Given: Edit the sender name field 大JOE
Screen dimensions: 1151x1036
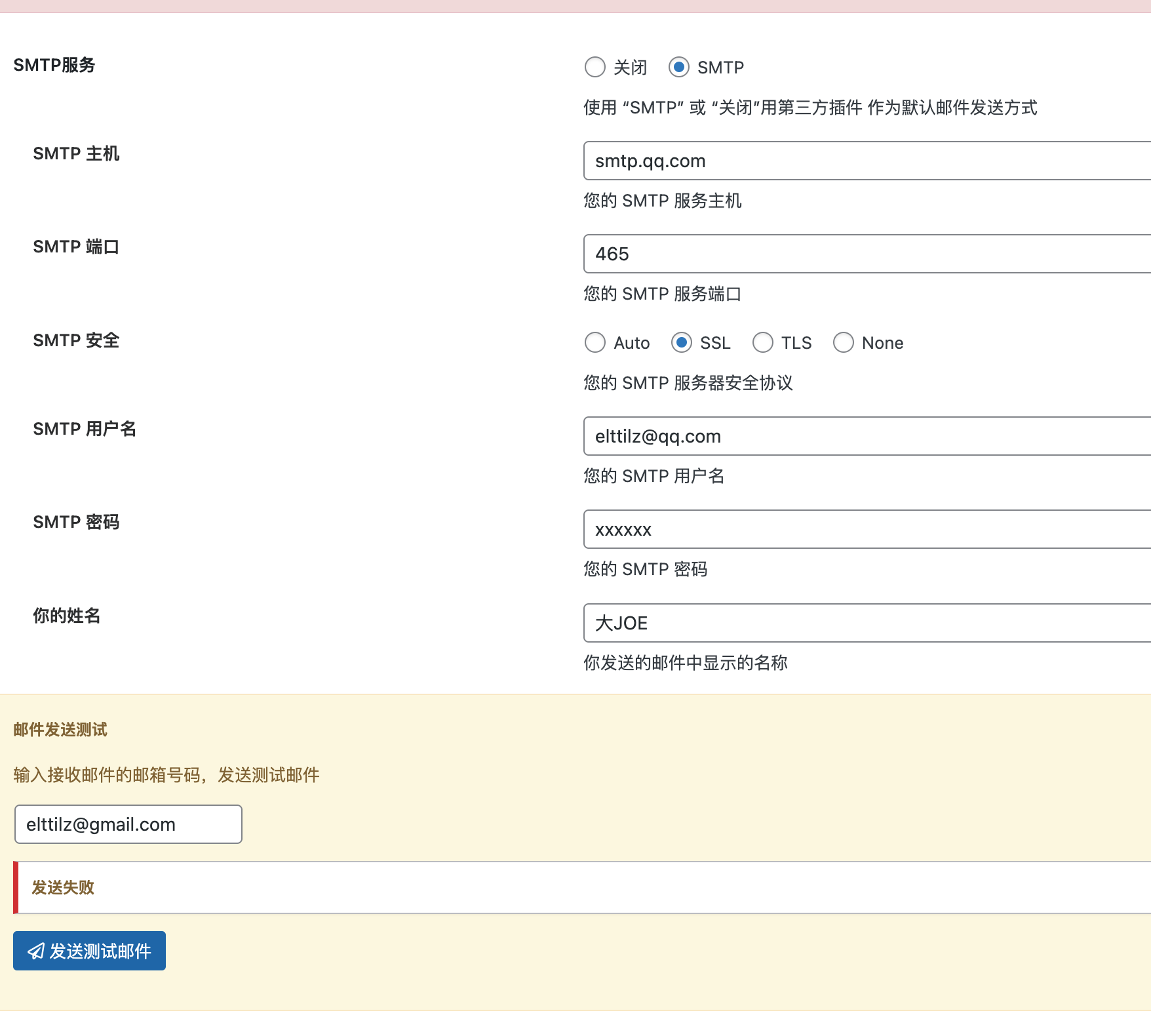Looking at the screenshot, I should [865, 623].
